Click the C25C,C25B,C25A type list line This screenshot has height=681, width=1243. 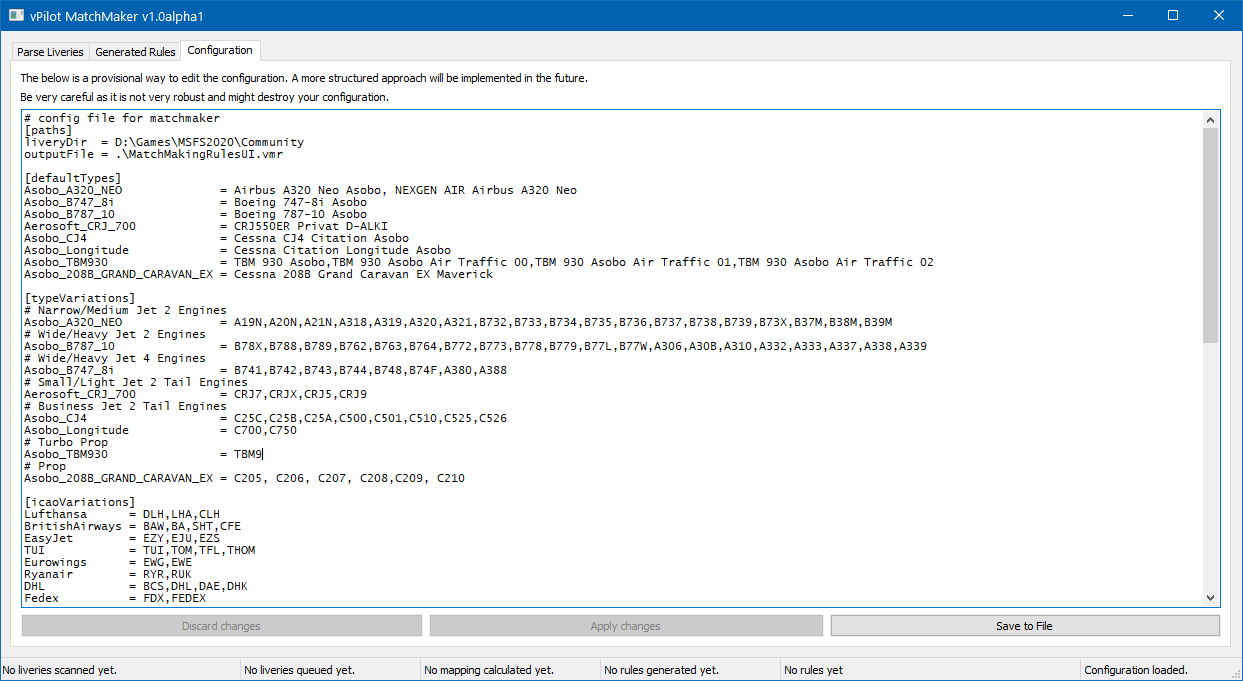point(266,418)
